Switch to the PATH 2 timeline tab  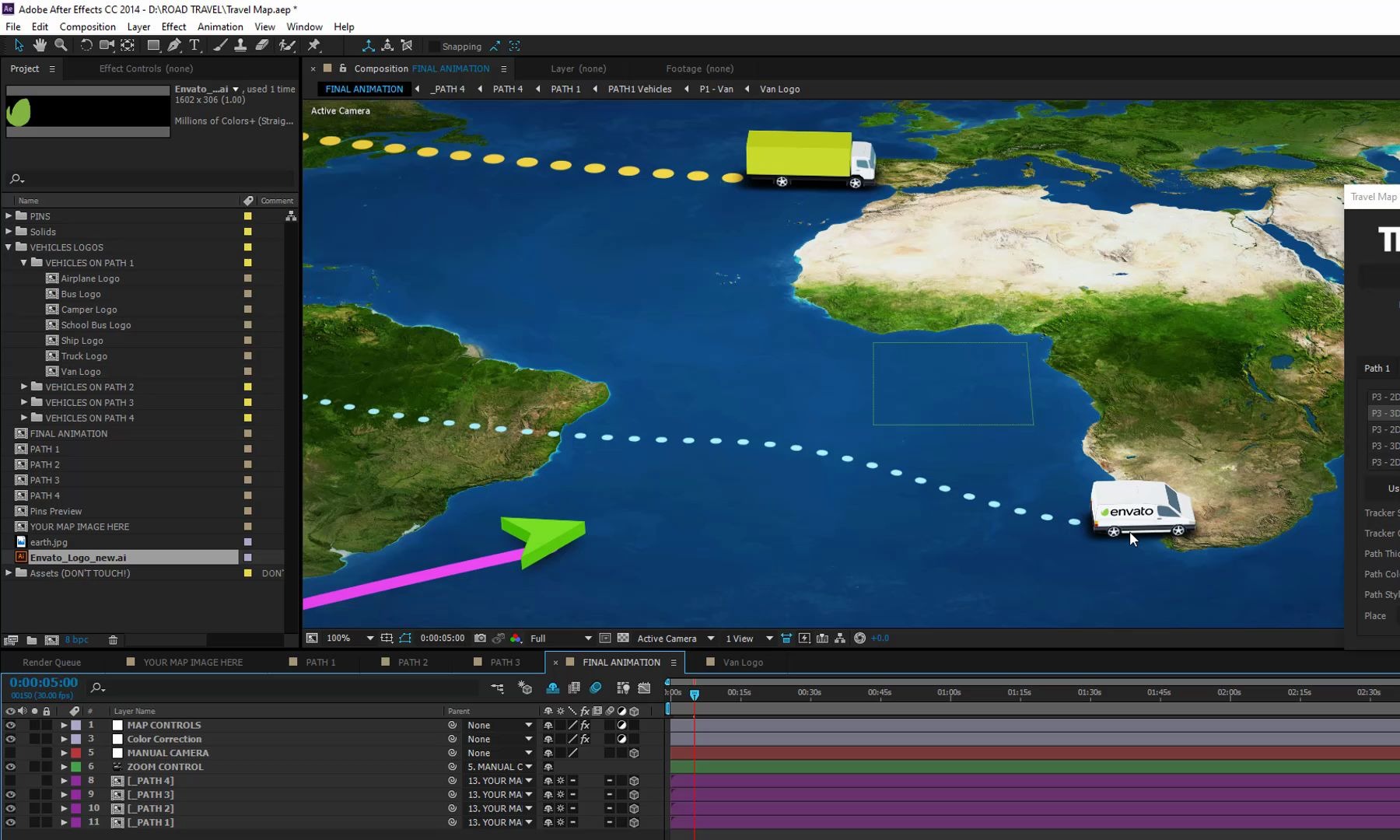click(412, 663)
